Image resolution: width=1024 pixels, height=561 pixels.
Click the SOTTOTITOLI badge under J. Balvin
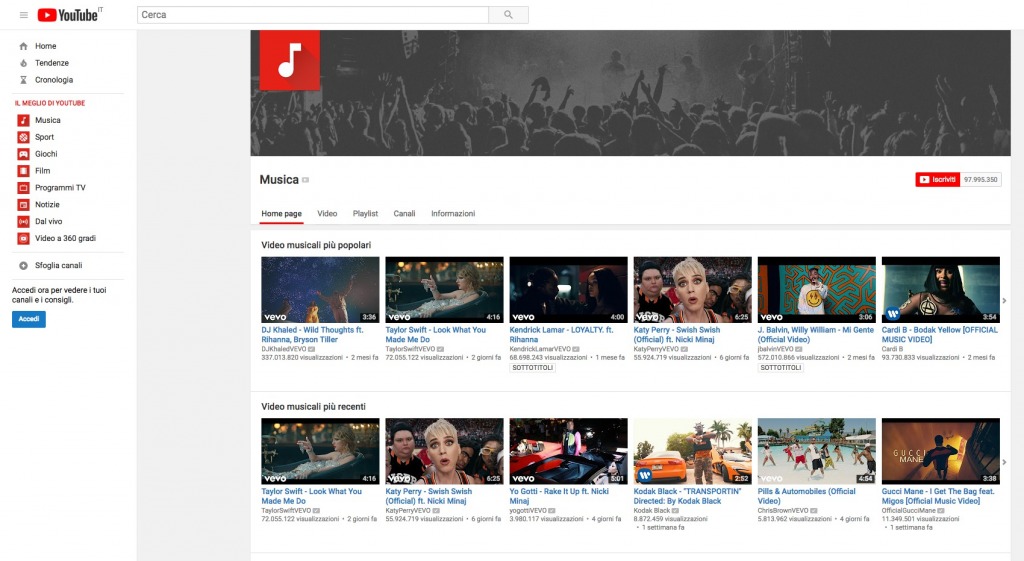click(780, 368)
